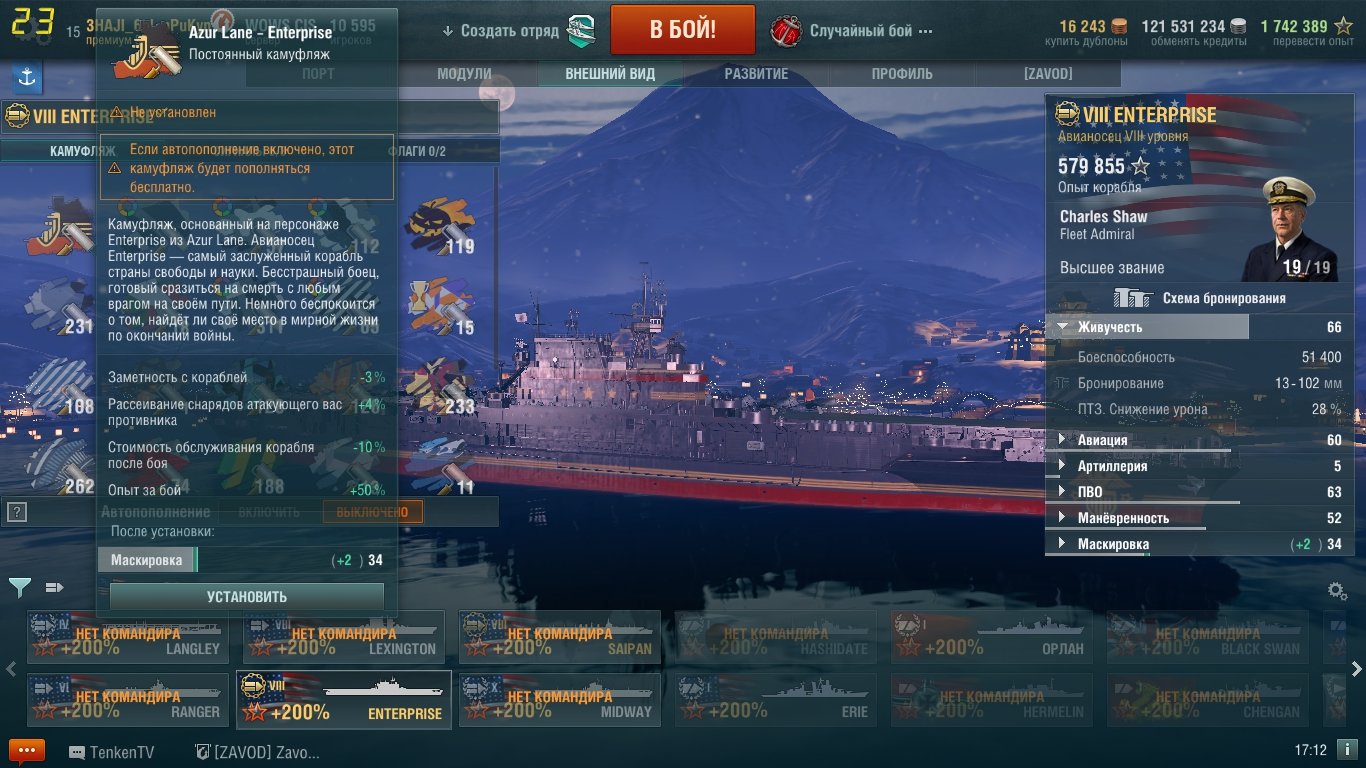Switch to the МОДУЛИ tab
The width and height of the screenshot is (1366, 768).
tap(465, 74)
